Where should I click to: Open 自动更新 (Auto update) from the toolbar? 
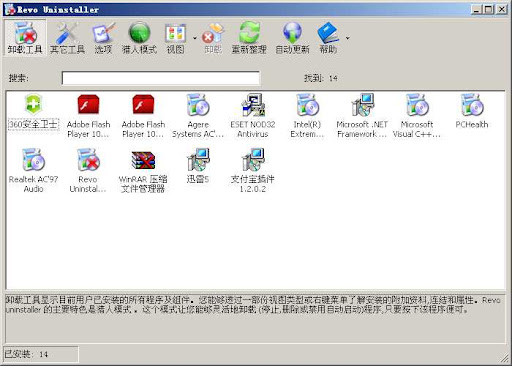tap(292, 38)
